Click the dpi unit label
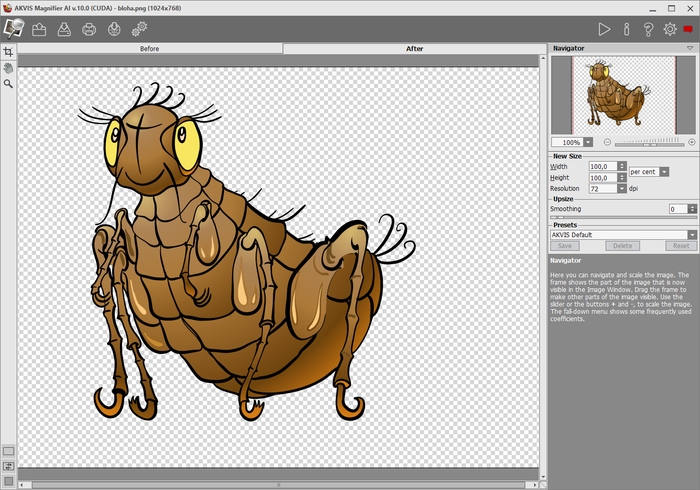Viewport: 700px width, 490px height. (633, 189)
